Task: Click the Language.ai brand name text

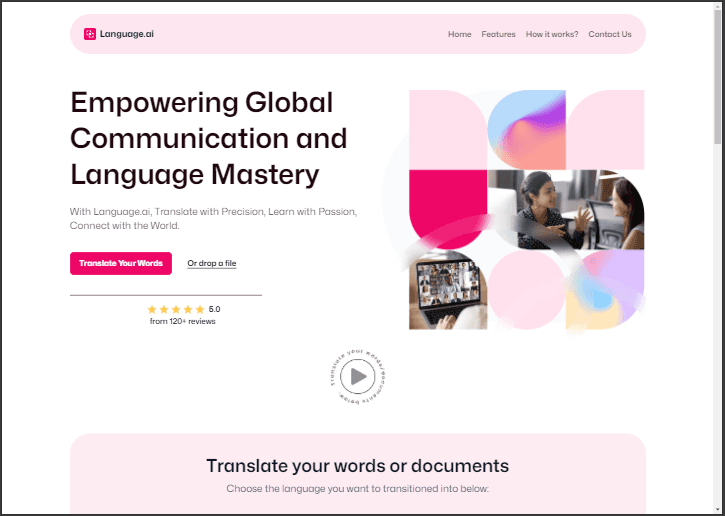Action: [x=127, y=34]
